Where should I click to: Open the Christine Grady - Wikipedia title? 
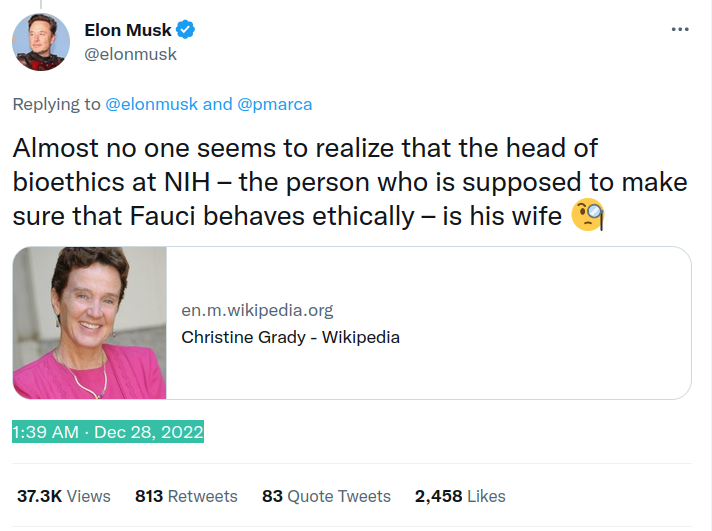click(291, 337)
